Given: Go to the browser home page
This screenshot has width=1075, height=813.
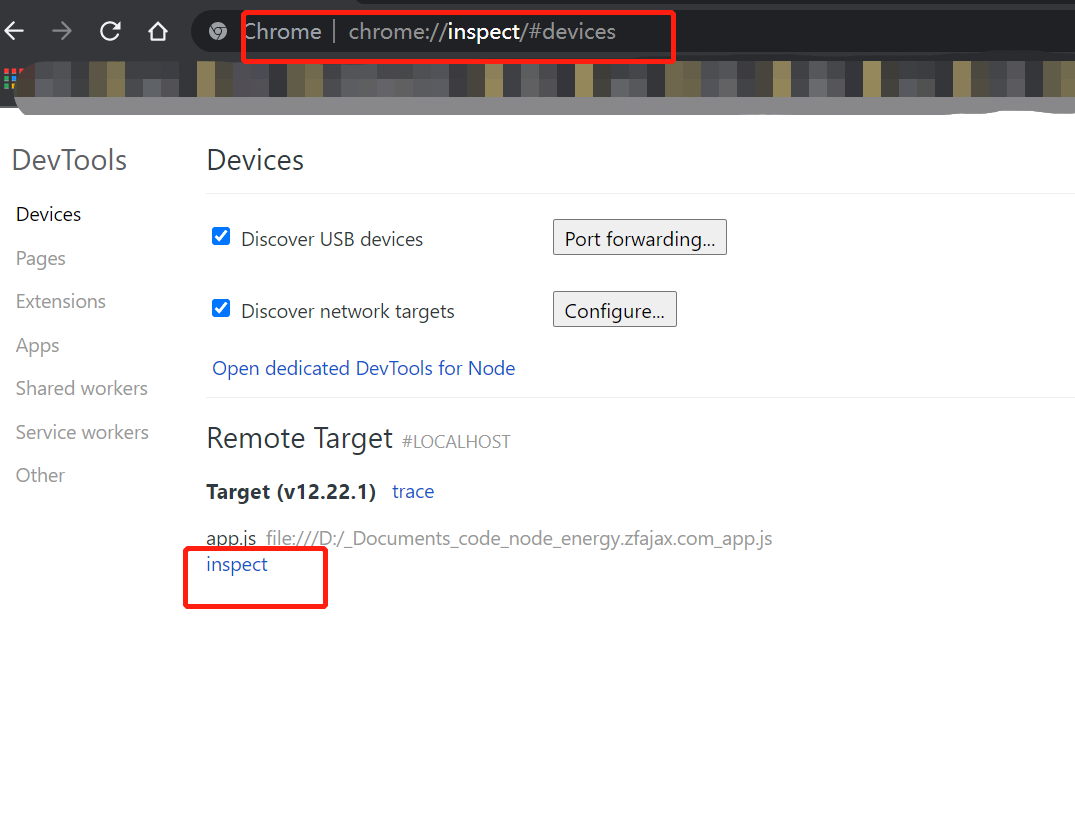Looking at the screenshot, I should [x=157, y=32].
